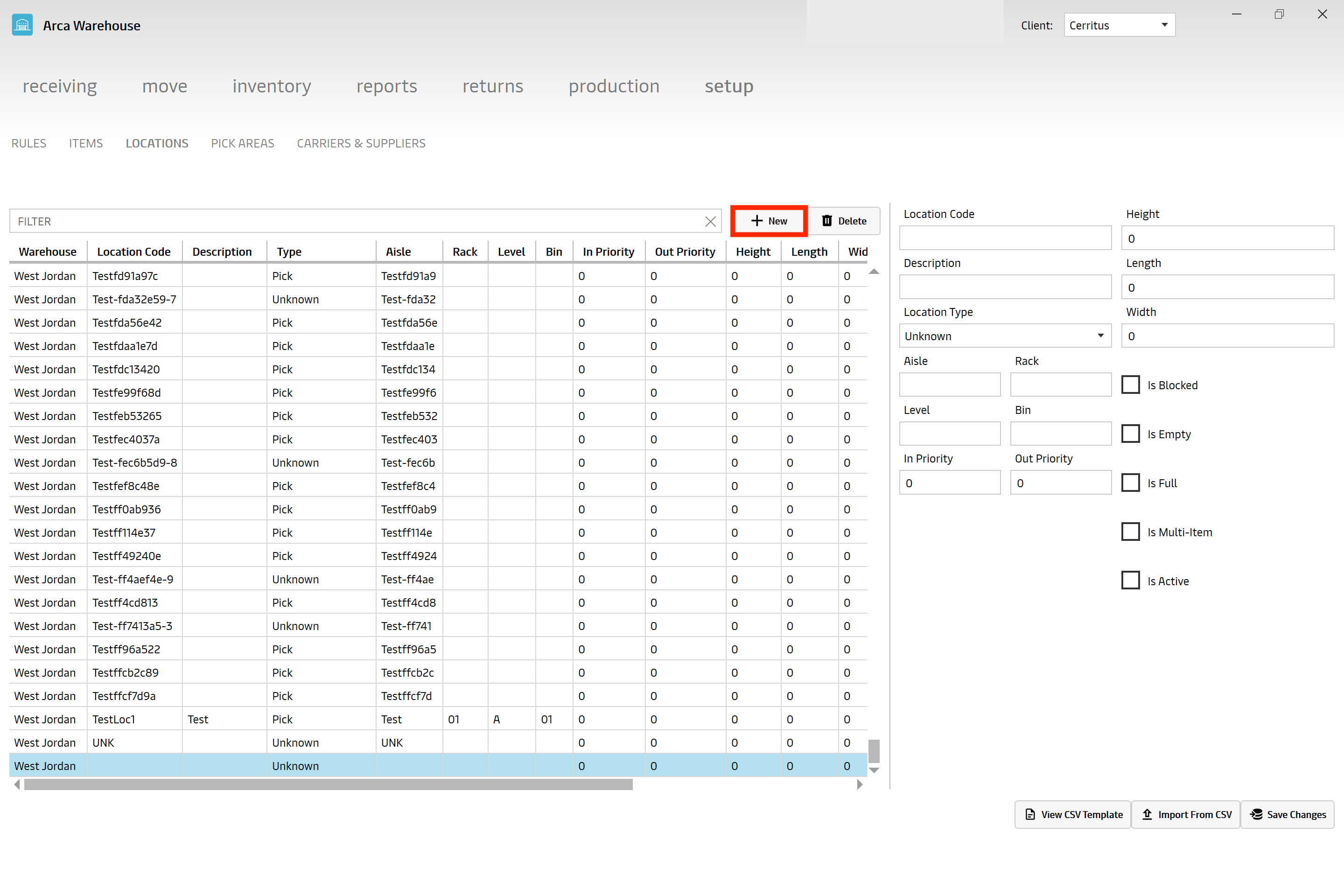This screenshot has width=1344, height=896.
Task: Open the RULES setup tab
Action: click(28, 143)
